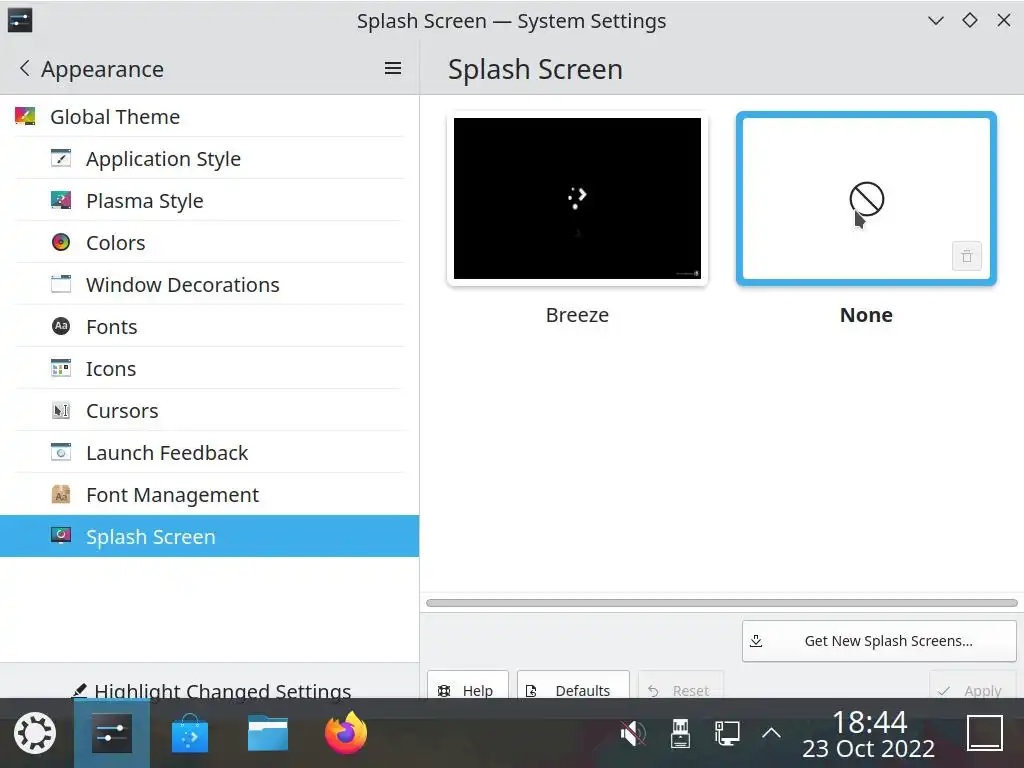This screenshot has height=768, width=1024.
Task: Click the show desktop icon
Action: click(x=985, y=733)
